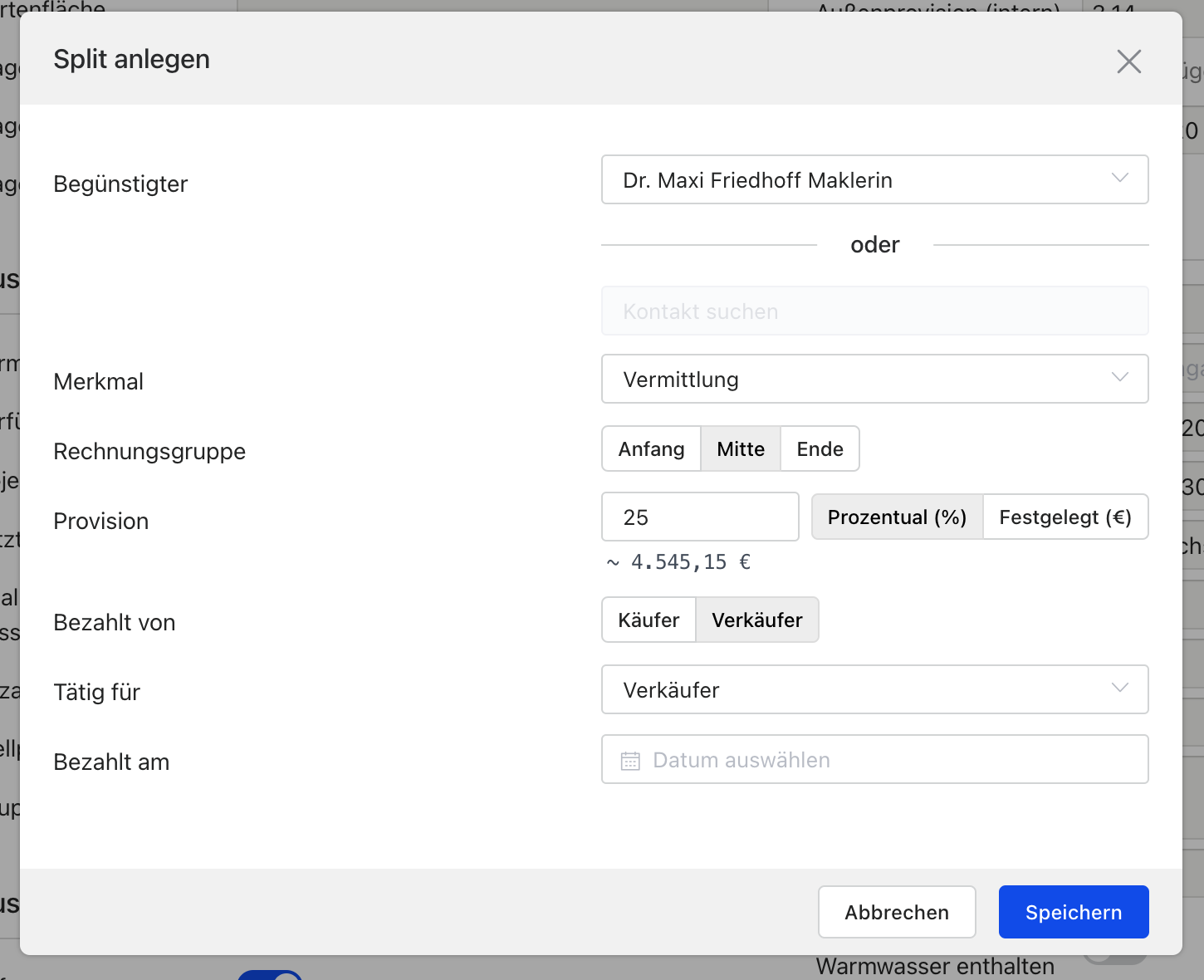Click the calendar icon in Bezahlt am
Viewport: 1204px width, 980px height.
click(x=630, y=760)
